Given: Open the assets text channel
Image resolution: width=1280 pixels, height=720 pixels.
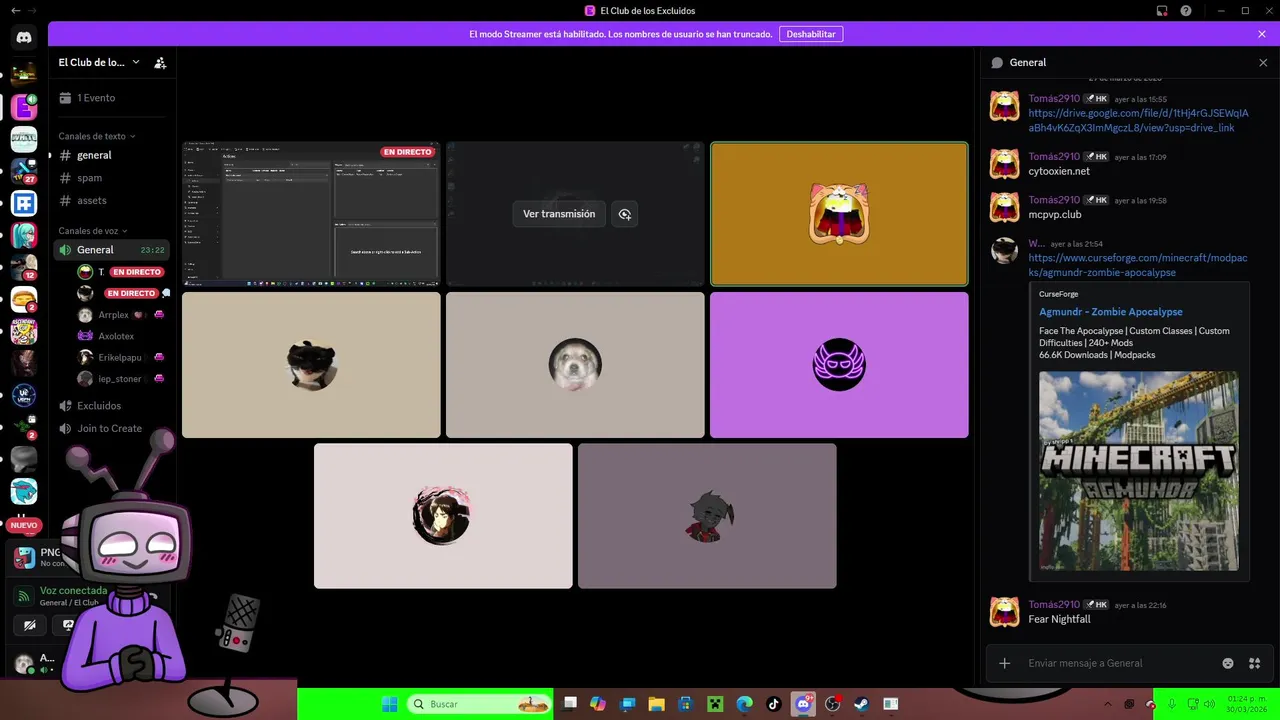Looking at the screenshot, I should tap(111, 201).
